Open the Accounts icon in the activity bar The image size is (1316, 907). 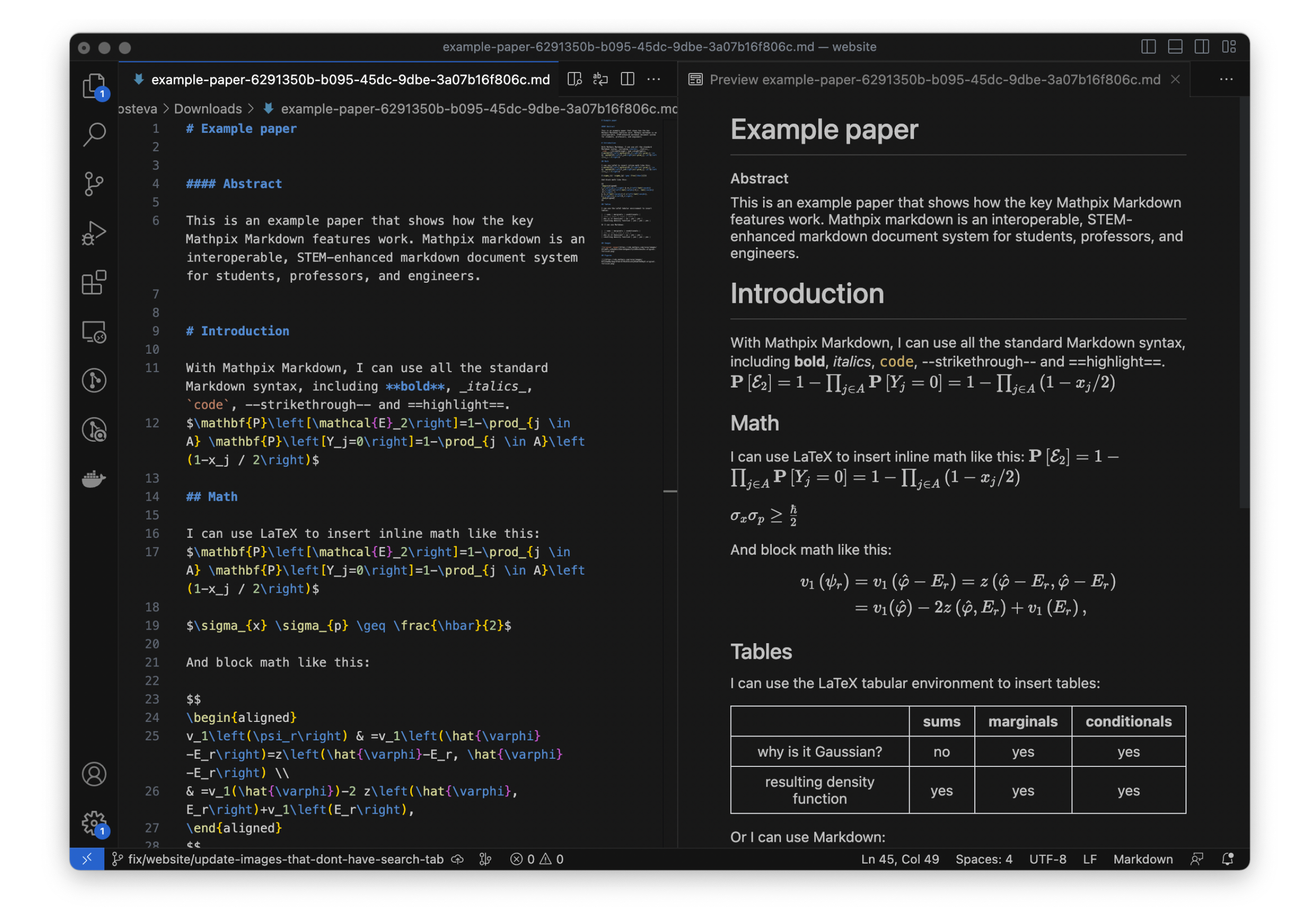95,775
